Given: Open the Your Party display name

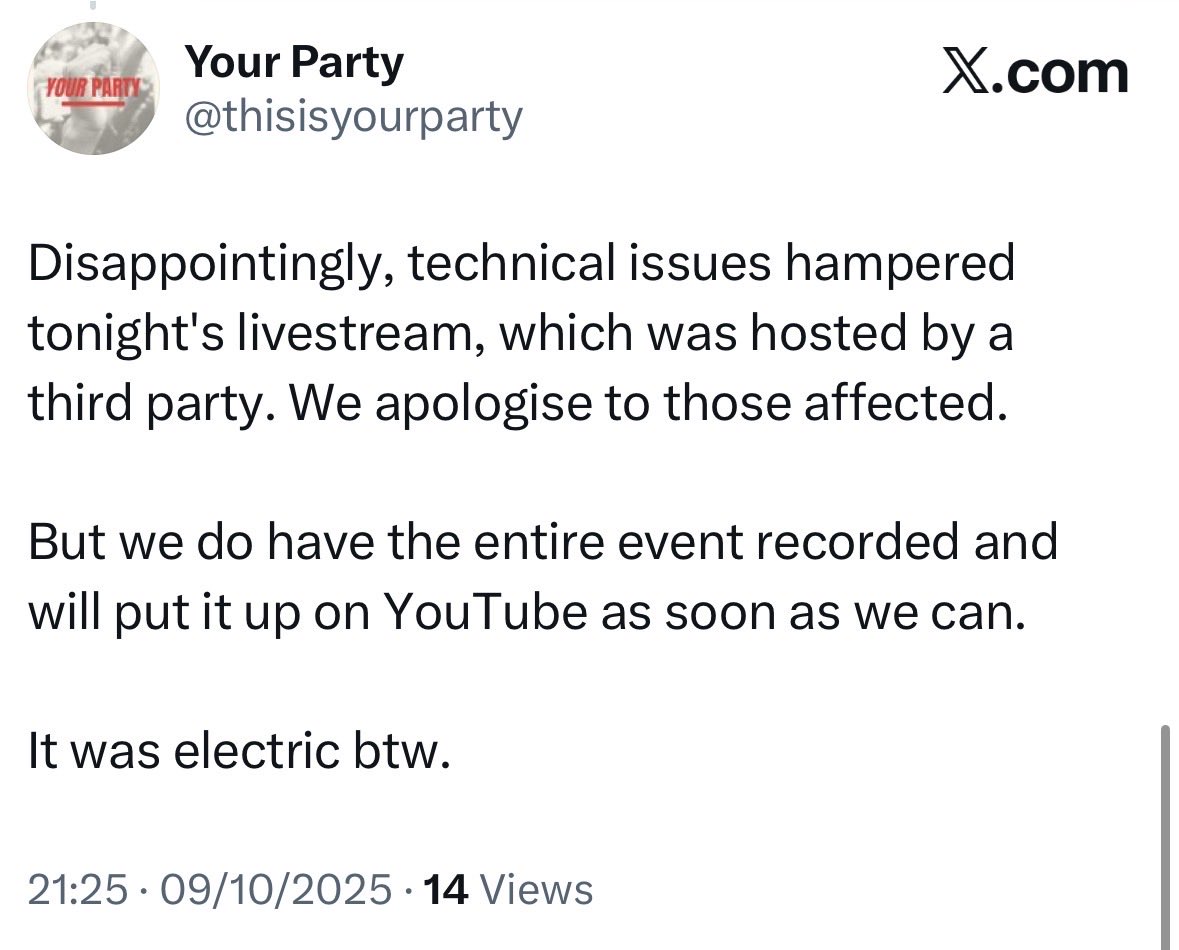Looking at the screenshot, I should [x=295, y=63].
